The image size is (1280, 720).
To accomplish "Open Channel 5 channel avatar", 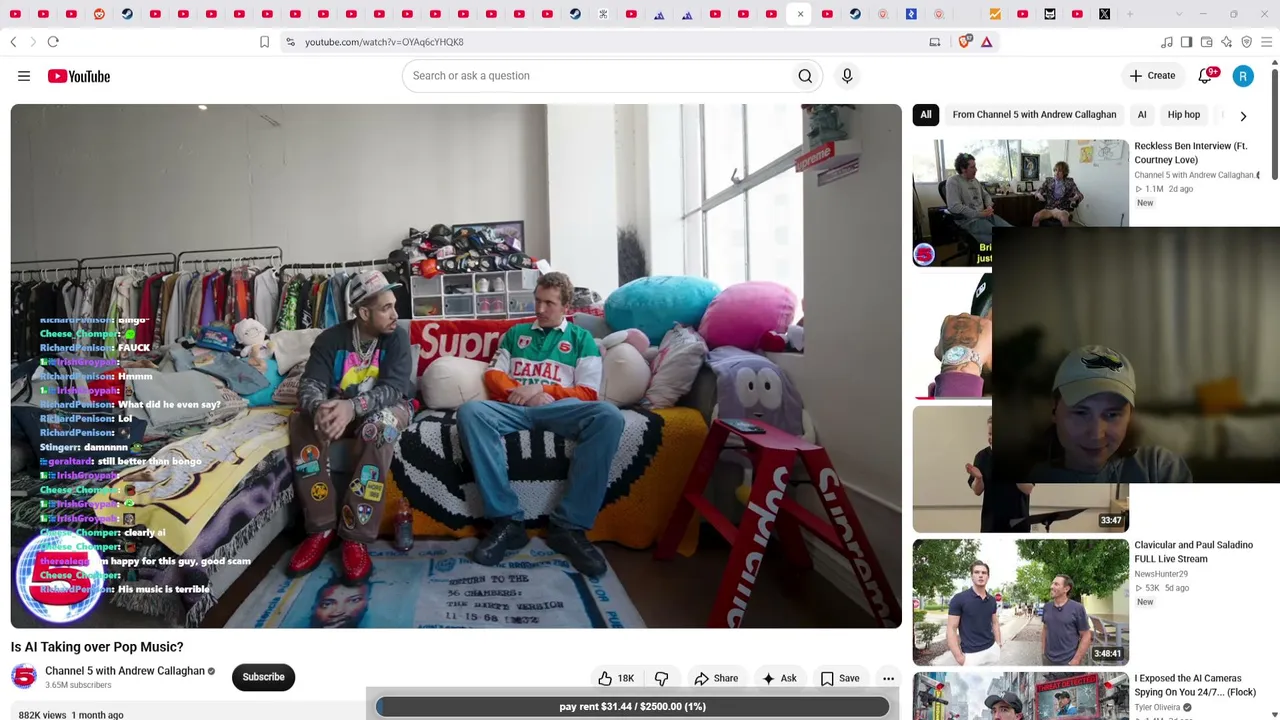I will 24,677.
